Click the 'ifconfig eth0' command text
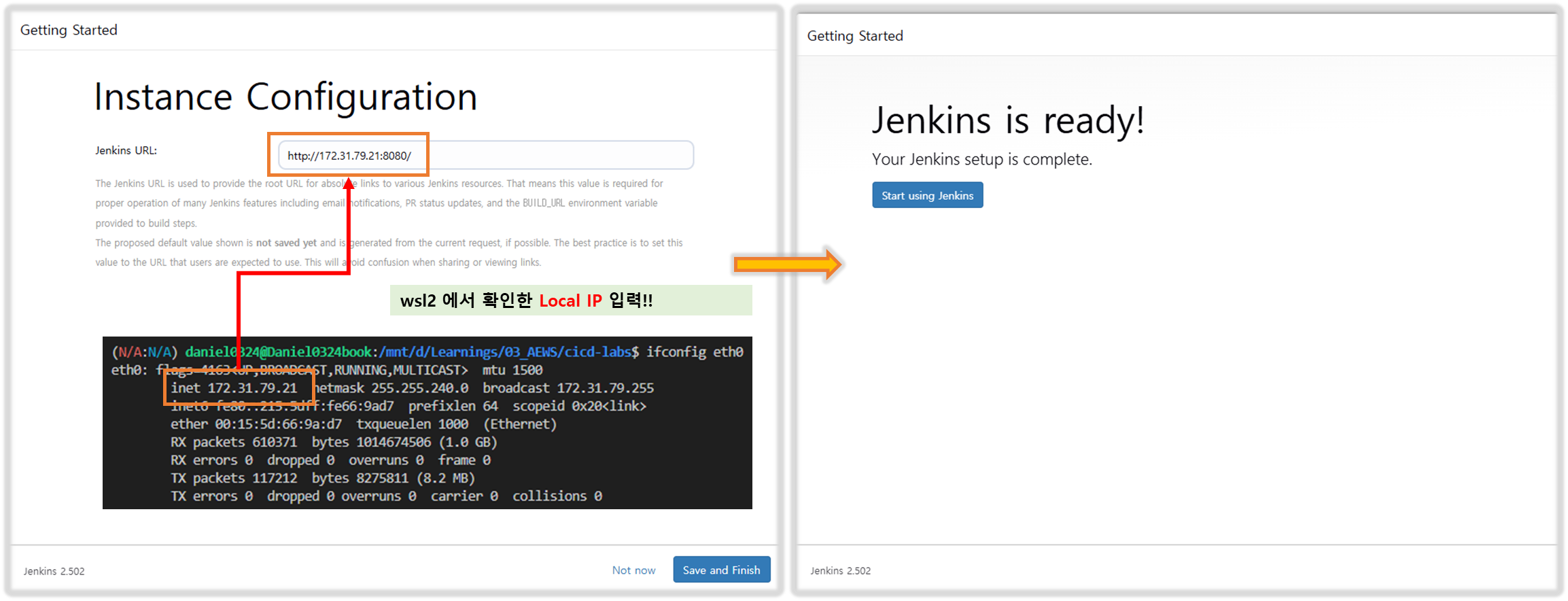 click(695, 352)
